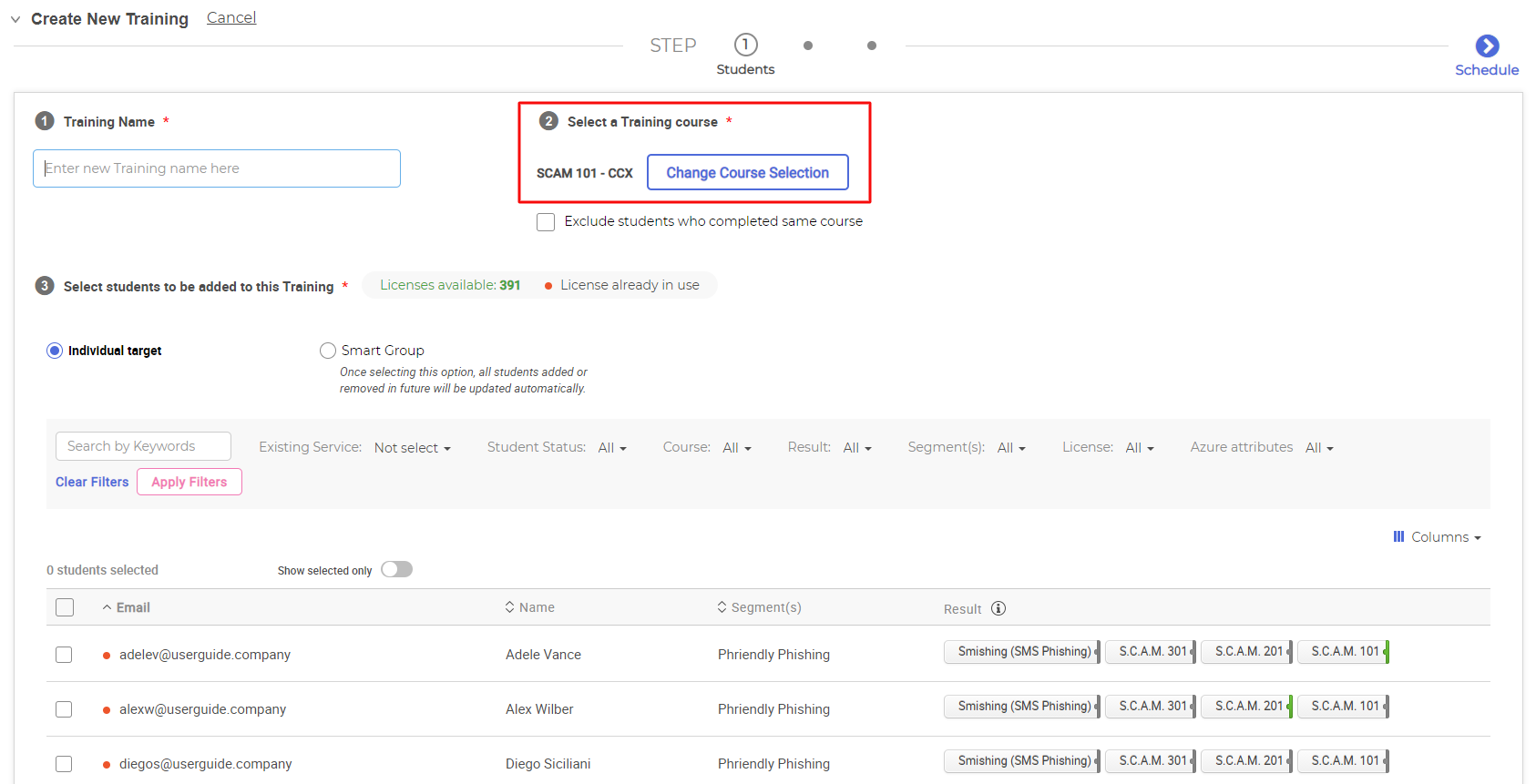Screen dimensions: 1536x784
Task: Collapse the Create New Training chevron
Action: coord(15,19)
